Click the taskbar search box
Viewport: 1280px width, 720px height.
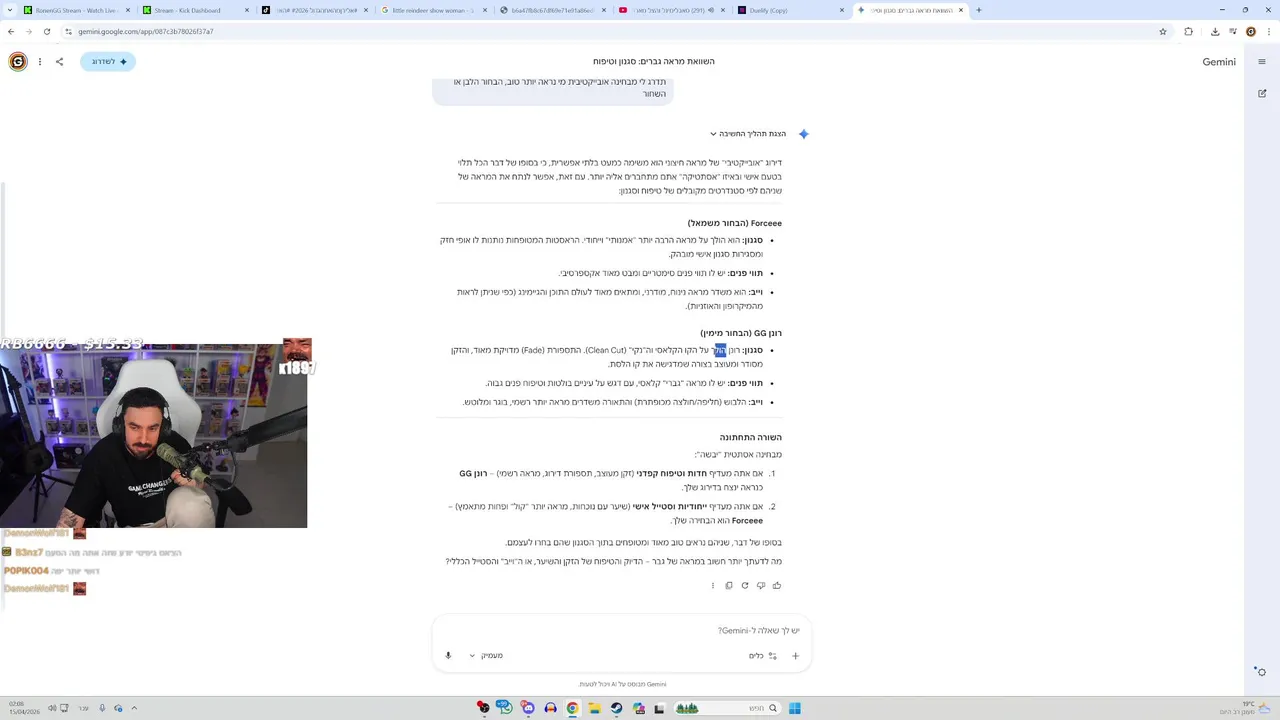coord(726,708)
